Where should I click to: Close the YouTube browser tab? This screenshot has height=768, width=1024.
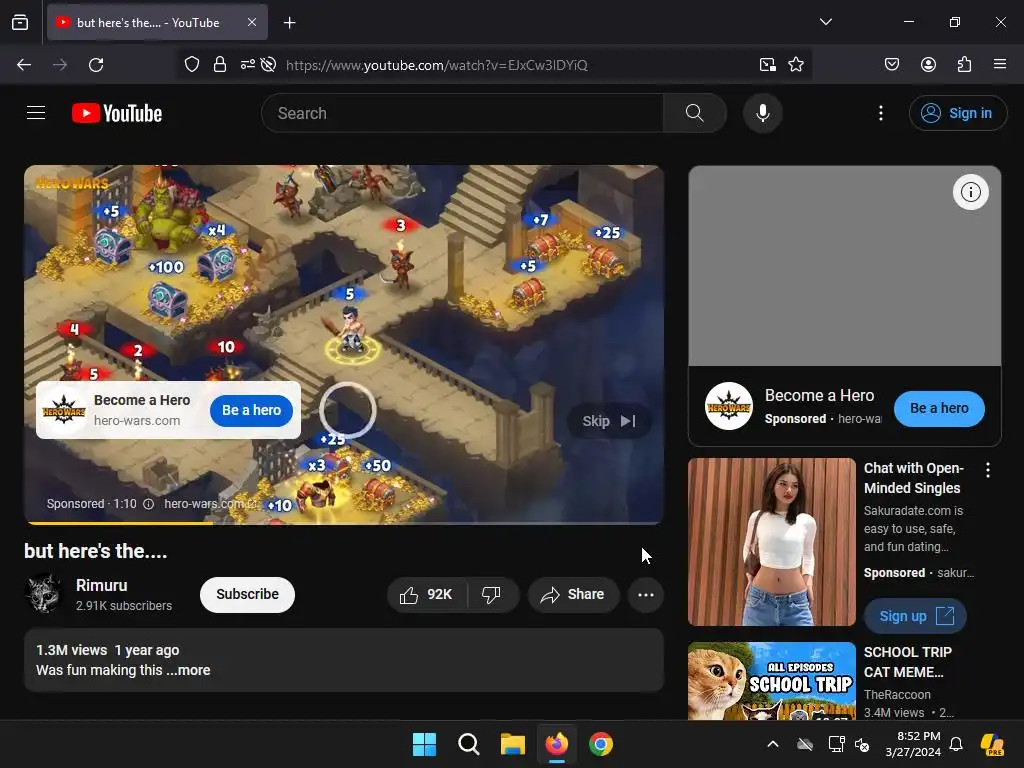tap(252, 22)
